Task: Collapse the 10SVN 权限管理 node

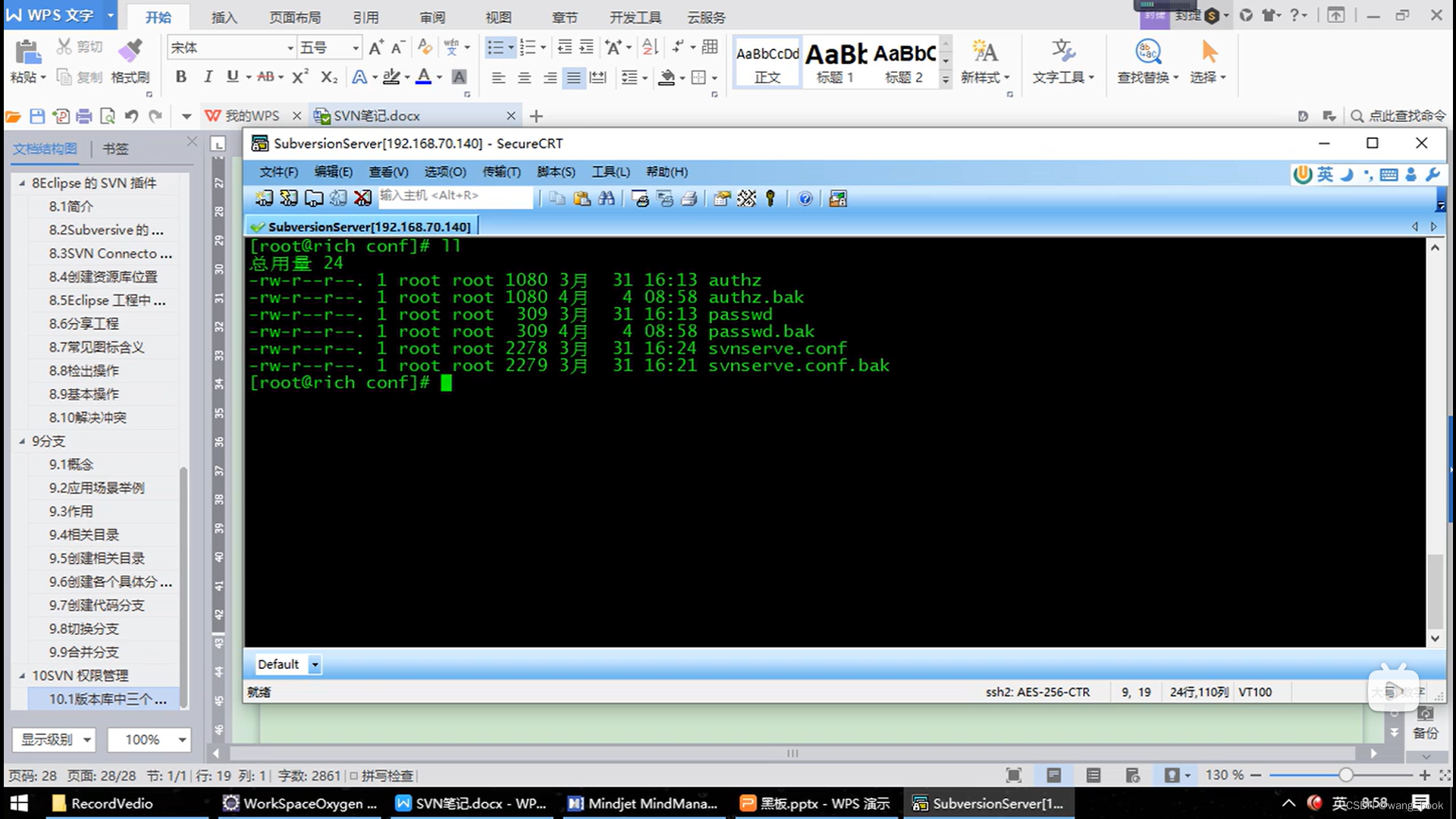Action: [x=22, y=675]
